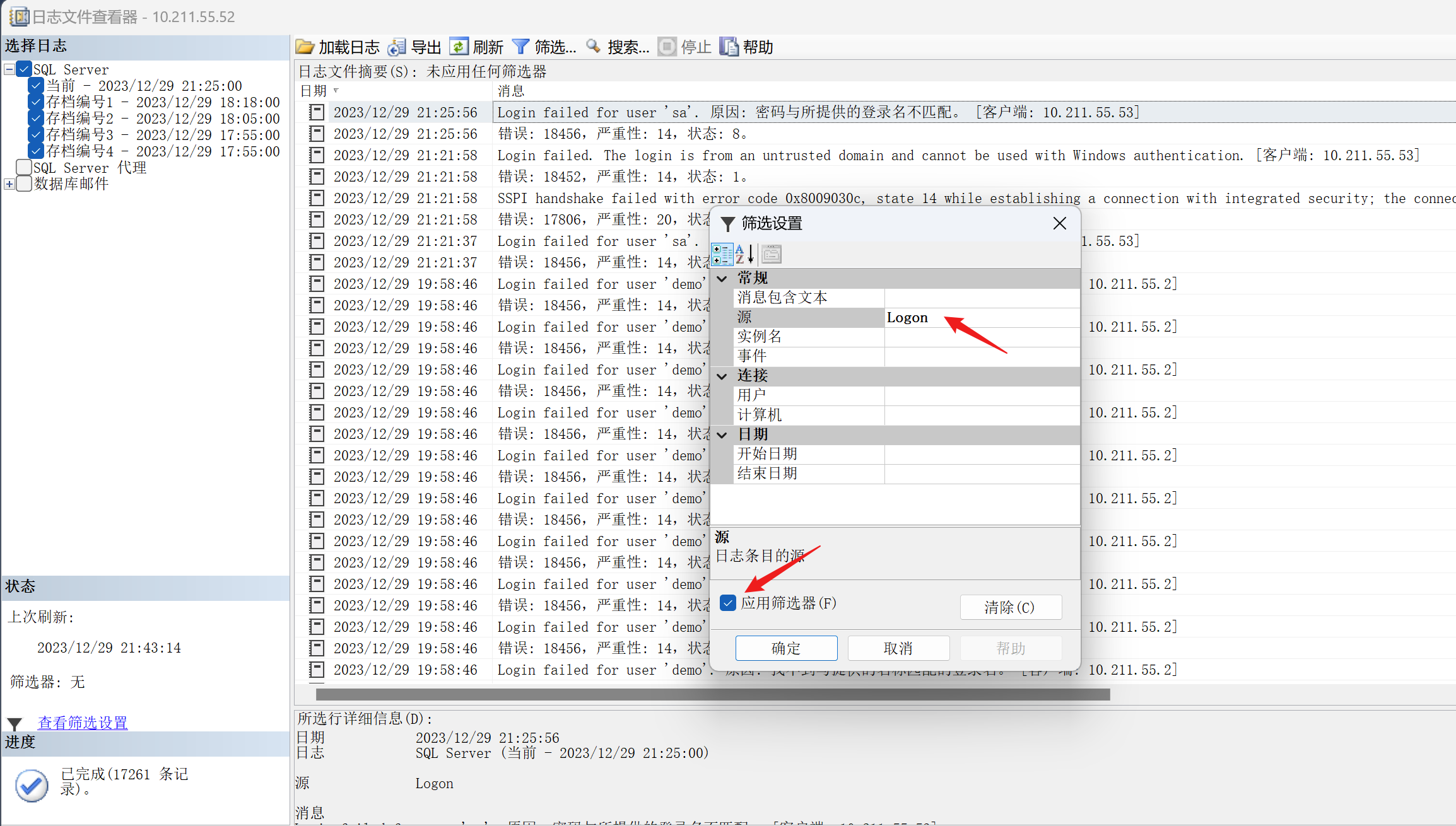The image size is (1456, 826).
Task: Click the Search magnifier icon
Action: (x=593, y=47)
